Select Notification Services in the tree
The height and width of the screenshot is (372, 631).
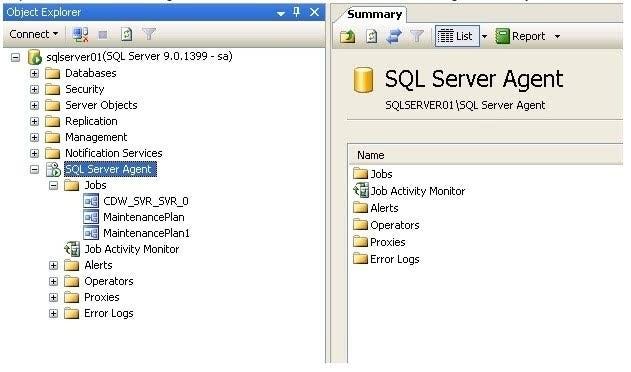click(x=113, y=153)
